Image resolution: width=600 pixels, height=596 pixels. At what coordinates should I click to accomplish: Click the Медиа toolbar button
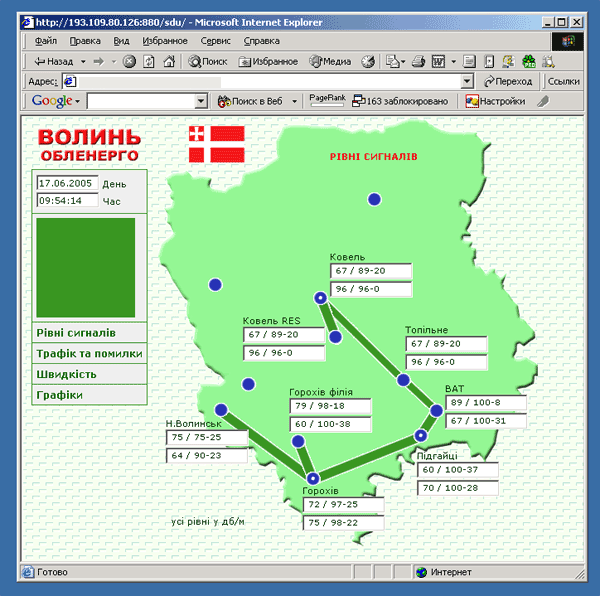[329, 61]
